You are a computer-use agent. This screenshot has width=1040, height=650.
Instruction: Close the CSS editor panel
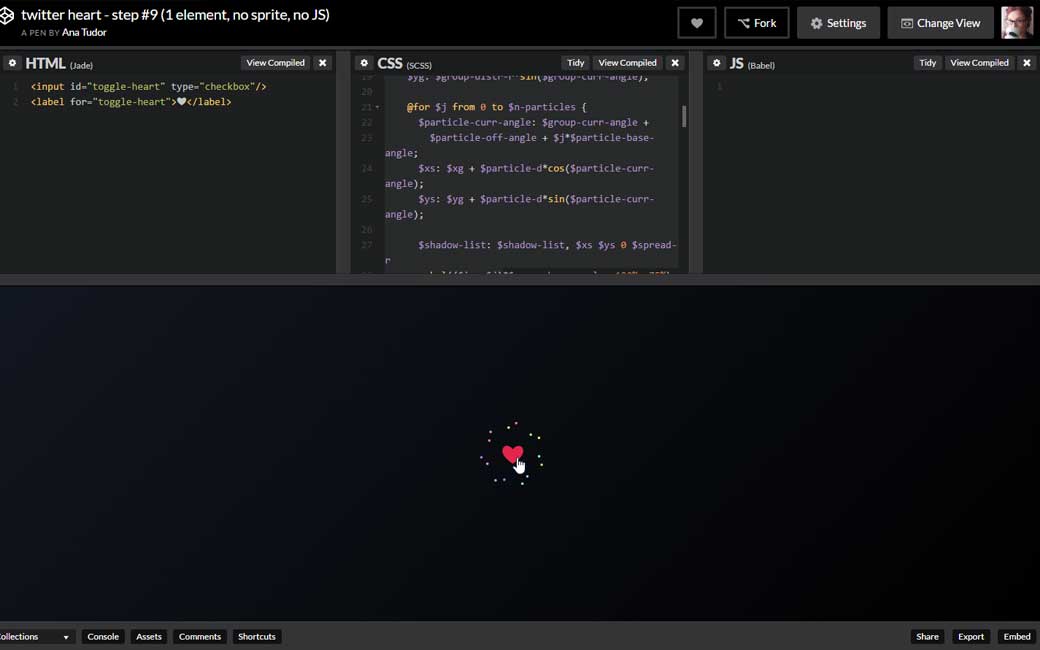coord(675,63)
